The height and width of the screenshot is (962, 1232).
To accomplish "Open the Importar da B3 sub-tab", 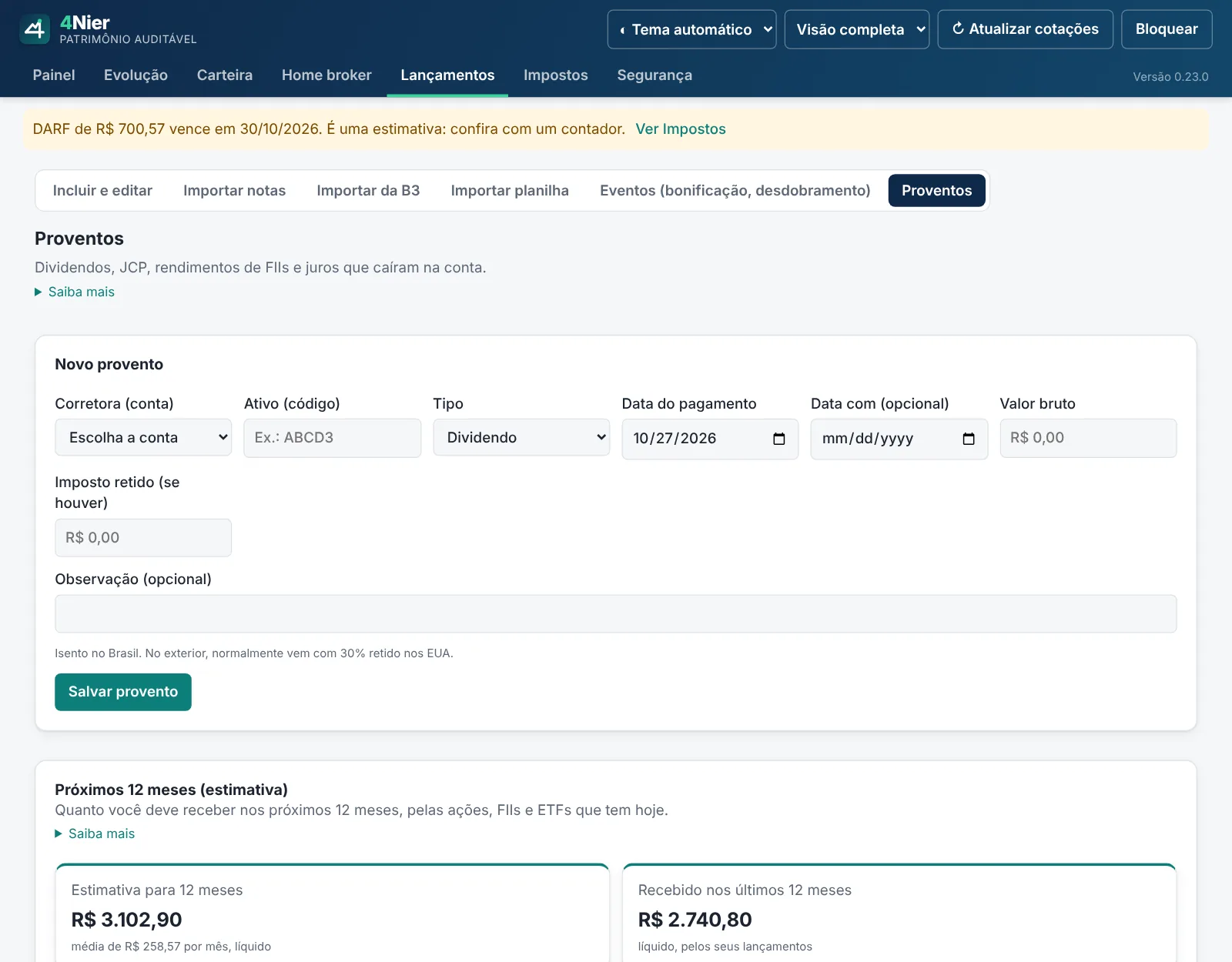I will tap(368, 190).
